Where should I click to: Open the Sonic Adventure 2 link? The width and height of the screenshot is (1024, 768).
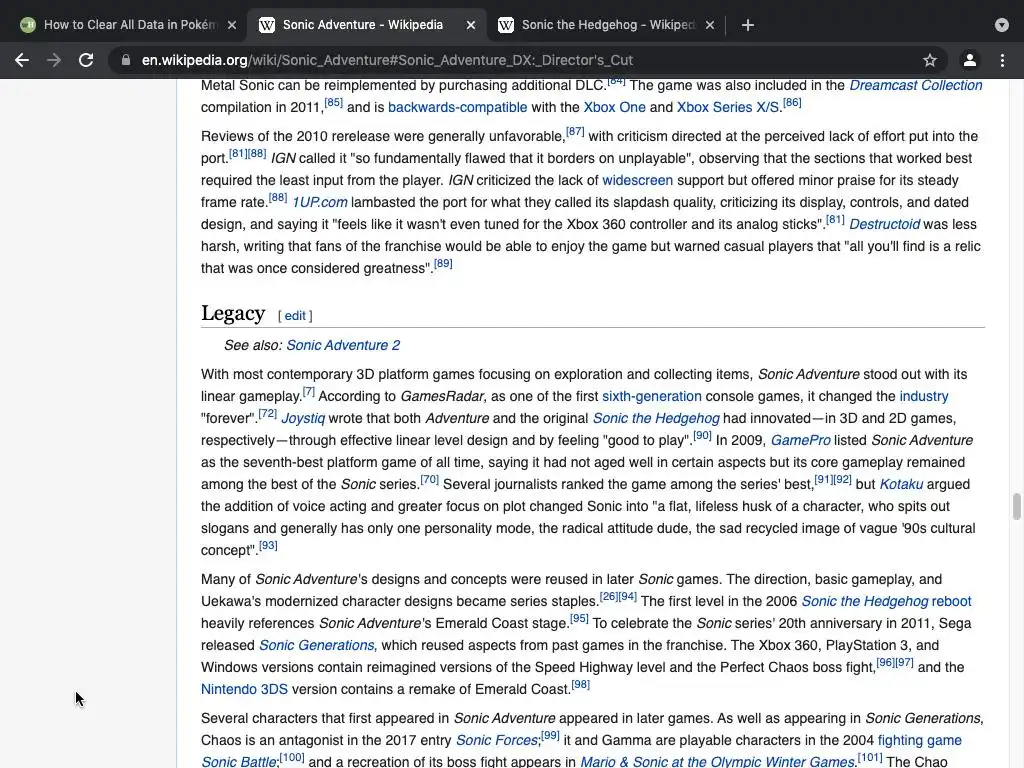[x=343, y=345]
